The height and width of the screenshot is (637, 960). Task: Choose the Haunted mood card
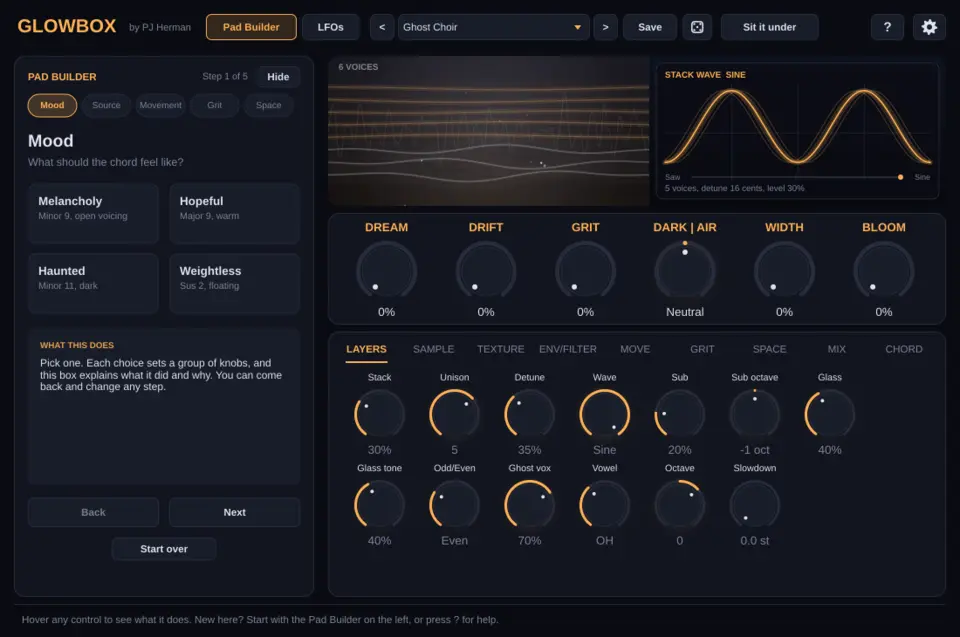pyautogui.click(x=93, y=283)
